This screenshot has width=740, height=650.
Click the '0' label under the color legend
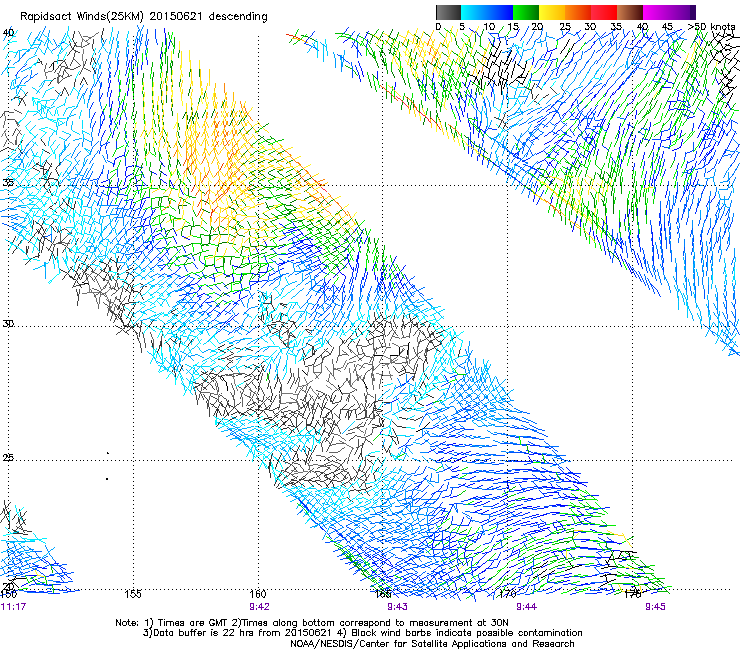[438, 27]
